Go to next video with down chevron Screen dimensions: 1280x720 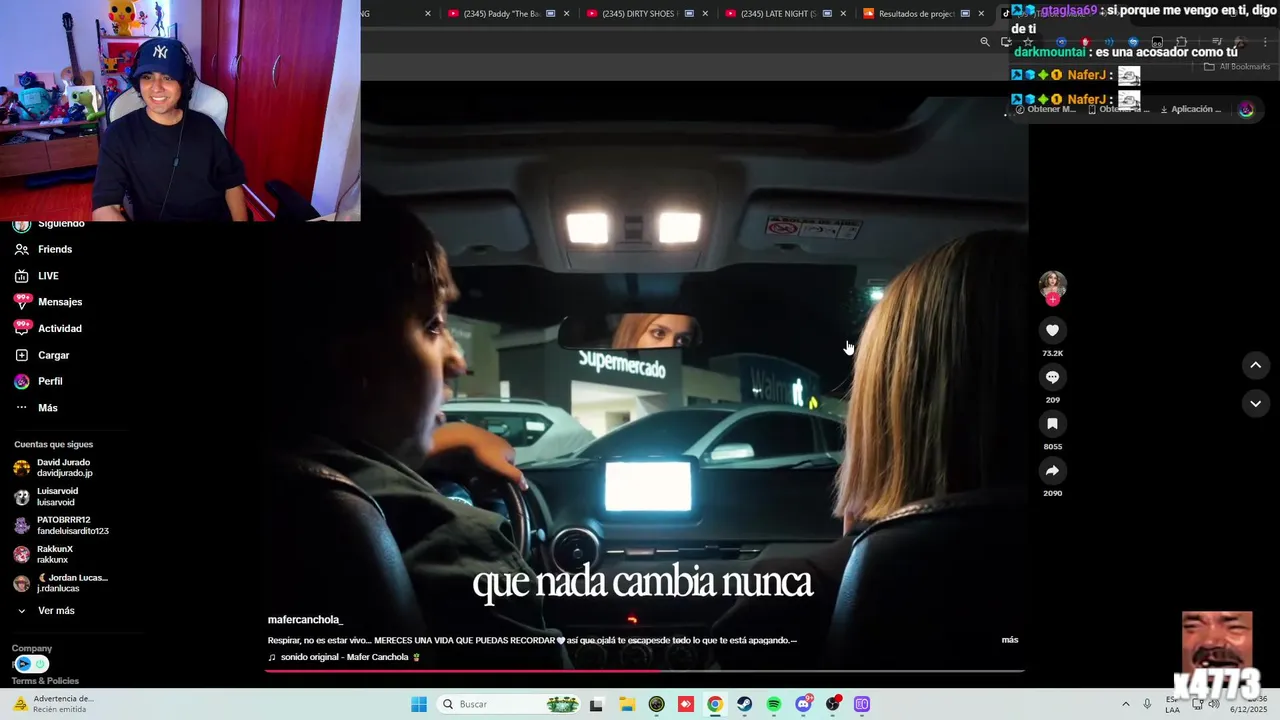[x=1256, y=403]
